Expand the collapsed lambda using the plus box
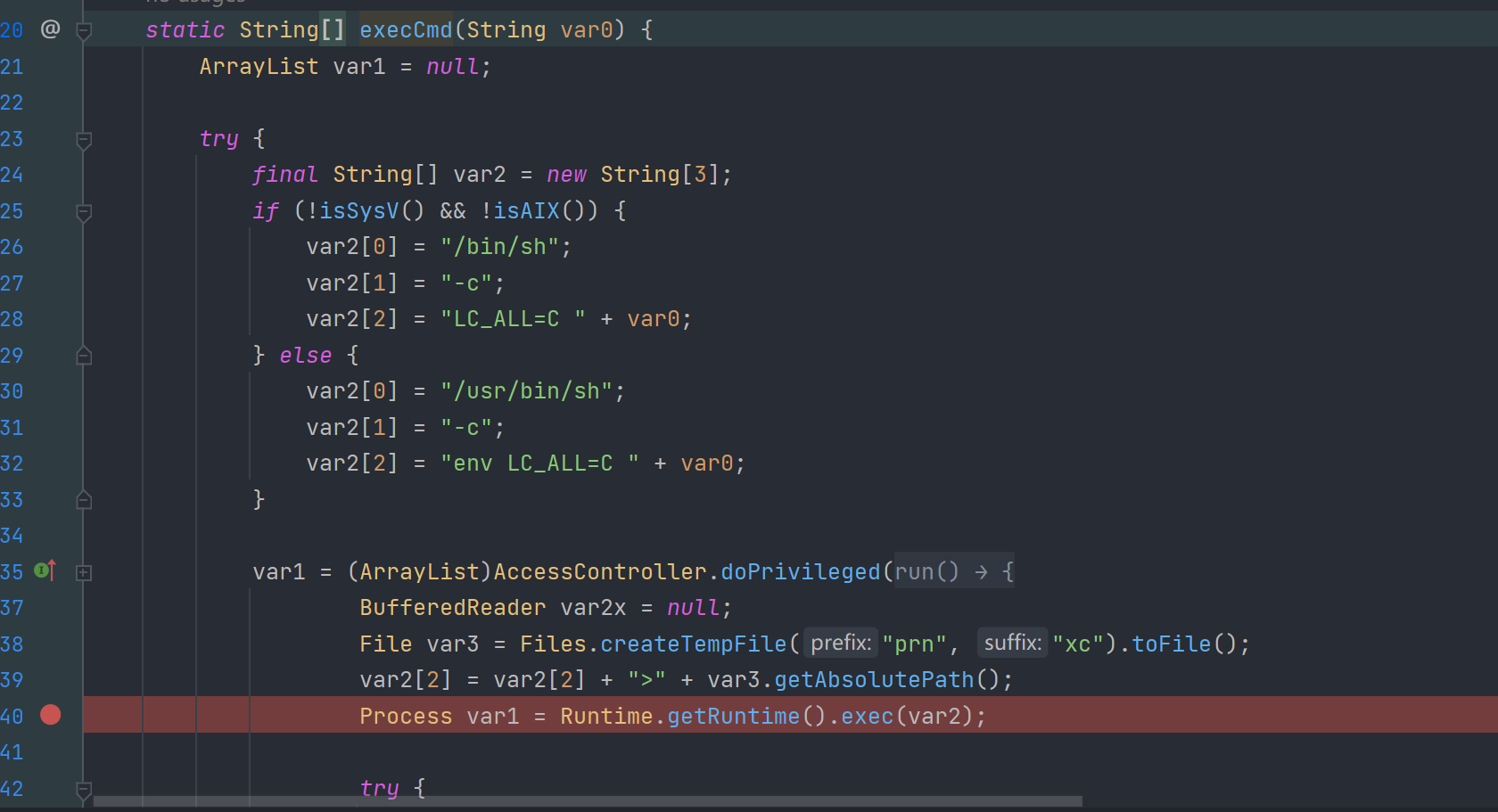Screen dimensions: 1498x812 tap(83, 573)
